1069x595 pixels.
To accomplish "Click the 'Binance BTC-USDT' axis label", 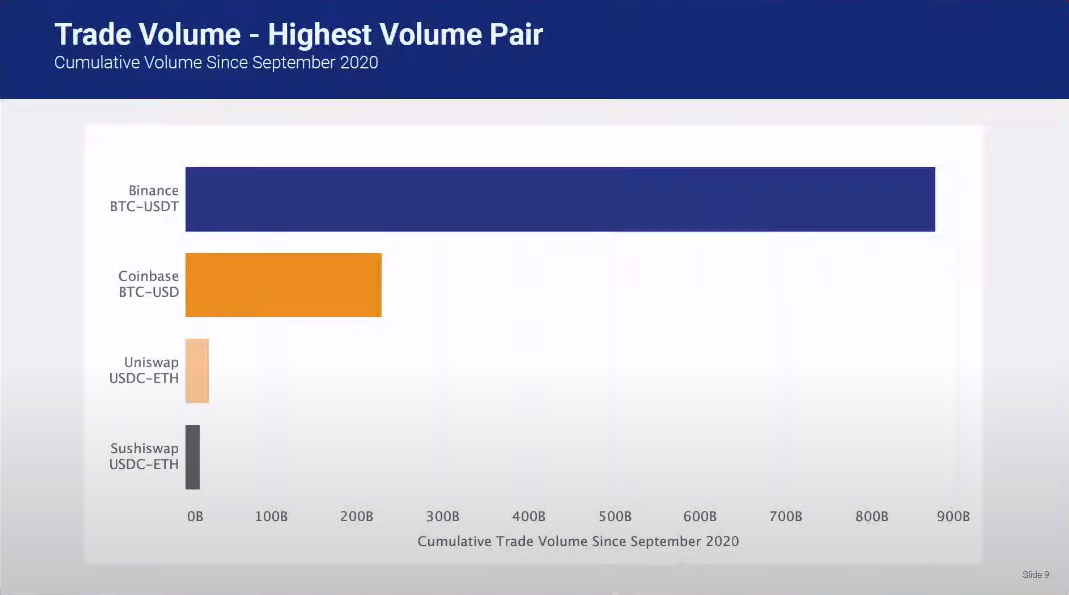I will (x=145, y=198).
